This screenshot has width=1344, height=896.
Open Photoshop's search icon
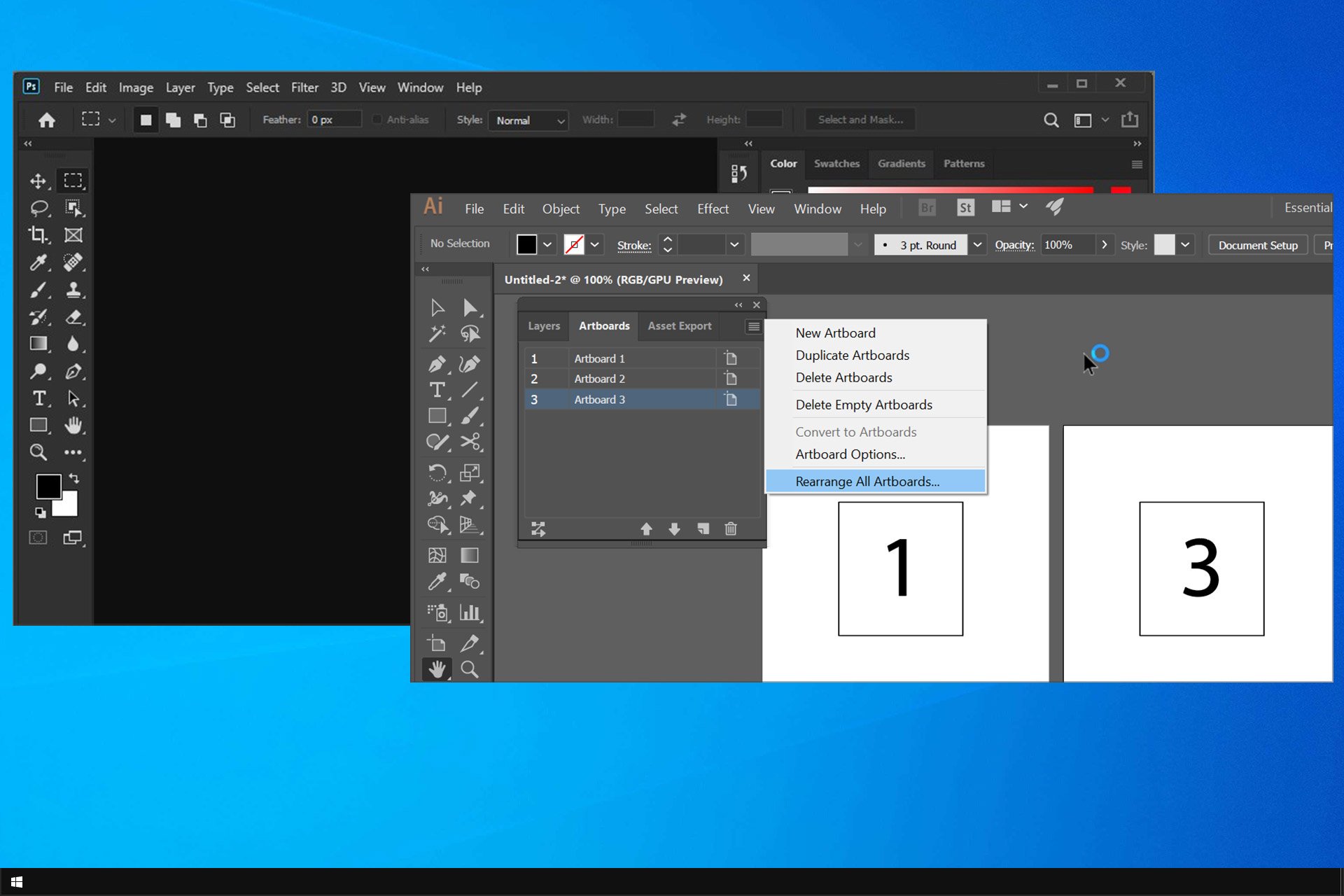tap(1051, 120)
